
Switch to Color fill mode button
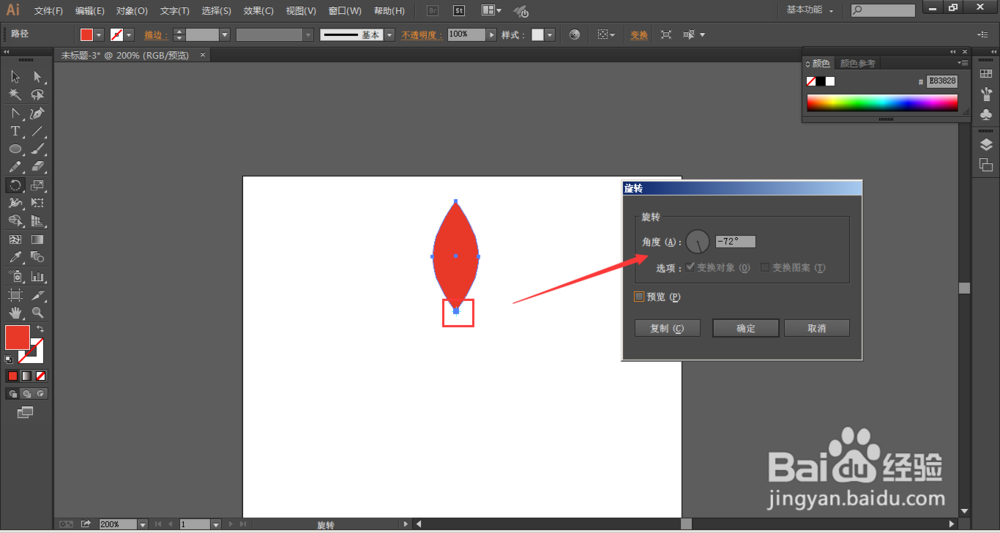coord(13,376)
